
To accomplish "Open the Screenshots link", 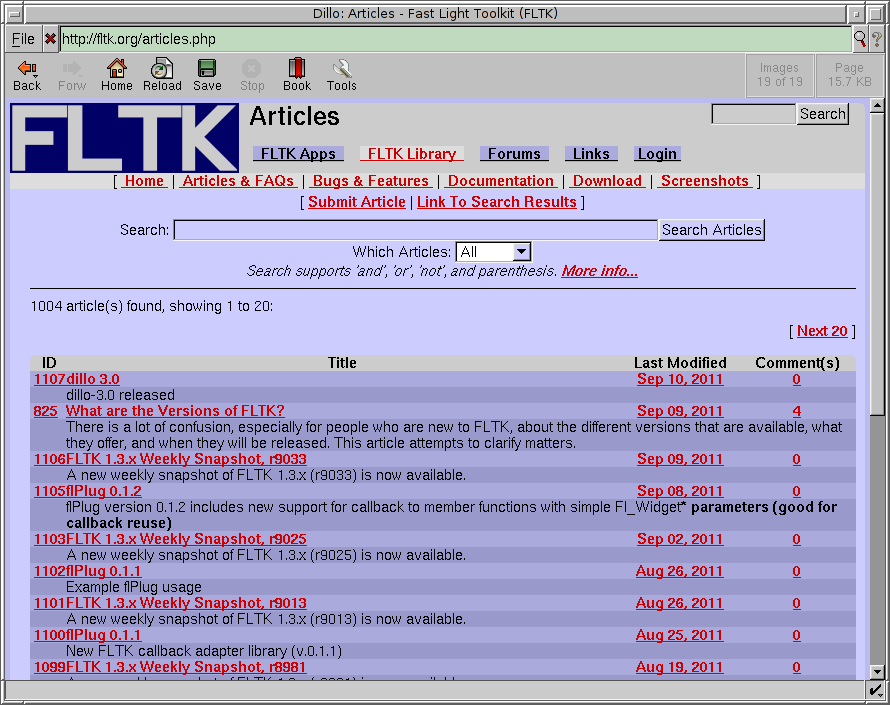I will [x=704, y=181].
